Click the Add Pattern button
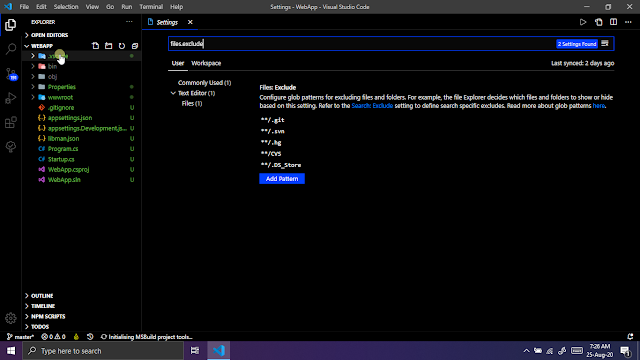The width and height of the screenshot is (640, 360). (282, 178)
